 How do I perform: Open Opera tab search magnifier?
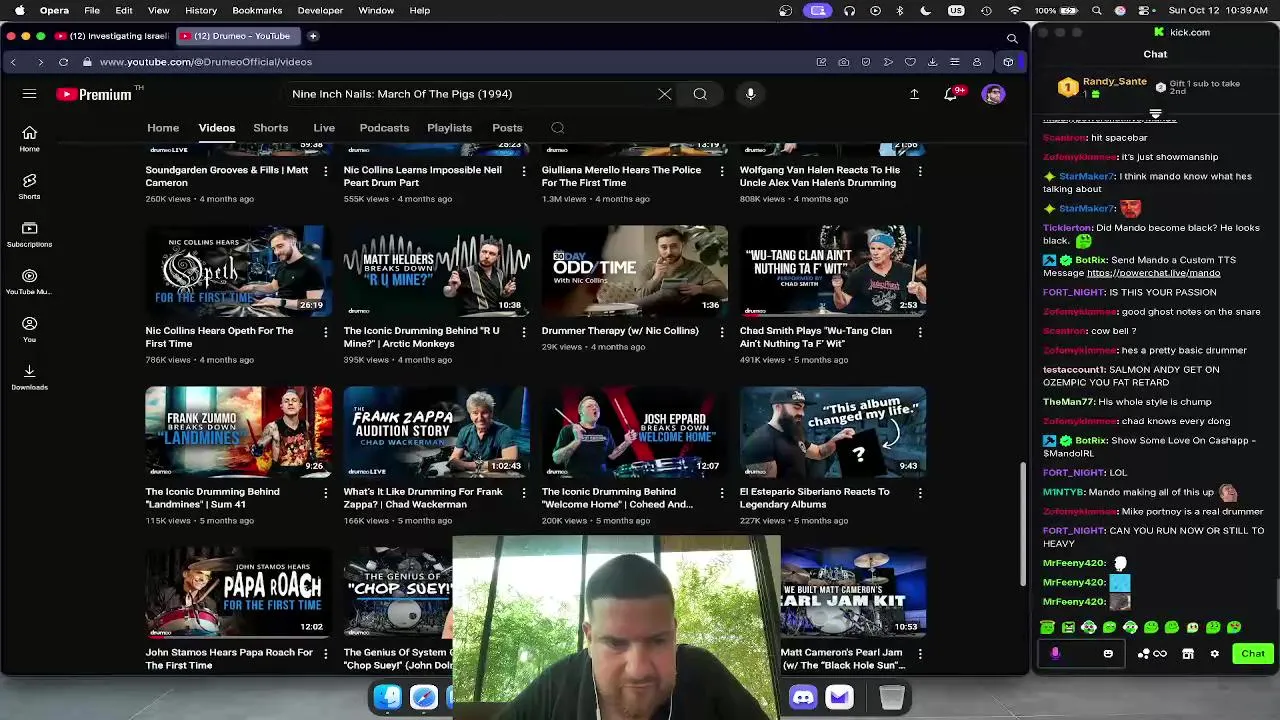[1012, 38]
